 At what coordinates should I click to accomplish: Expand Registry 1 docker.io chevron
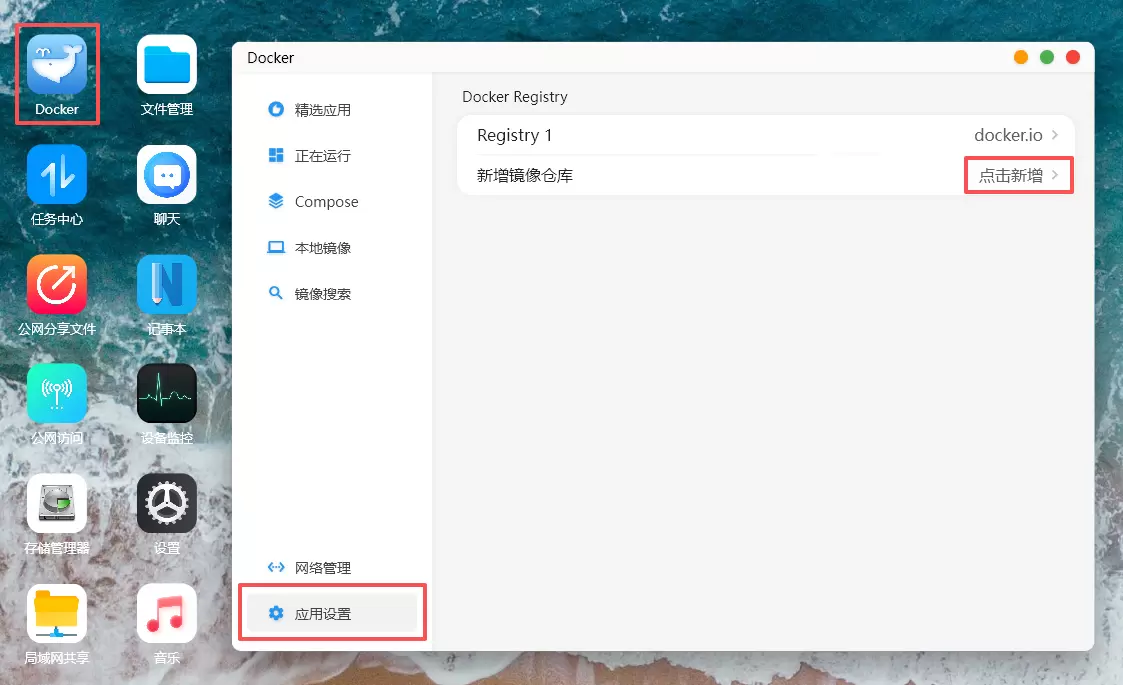[x=1055, y=135]
